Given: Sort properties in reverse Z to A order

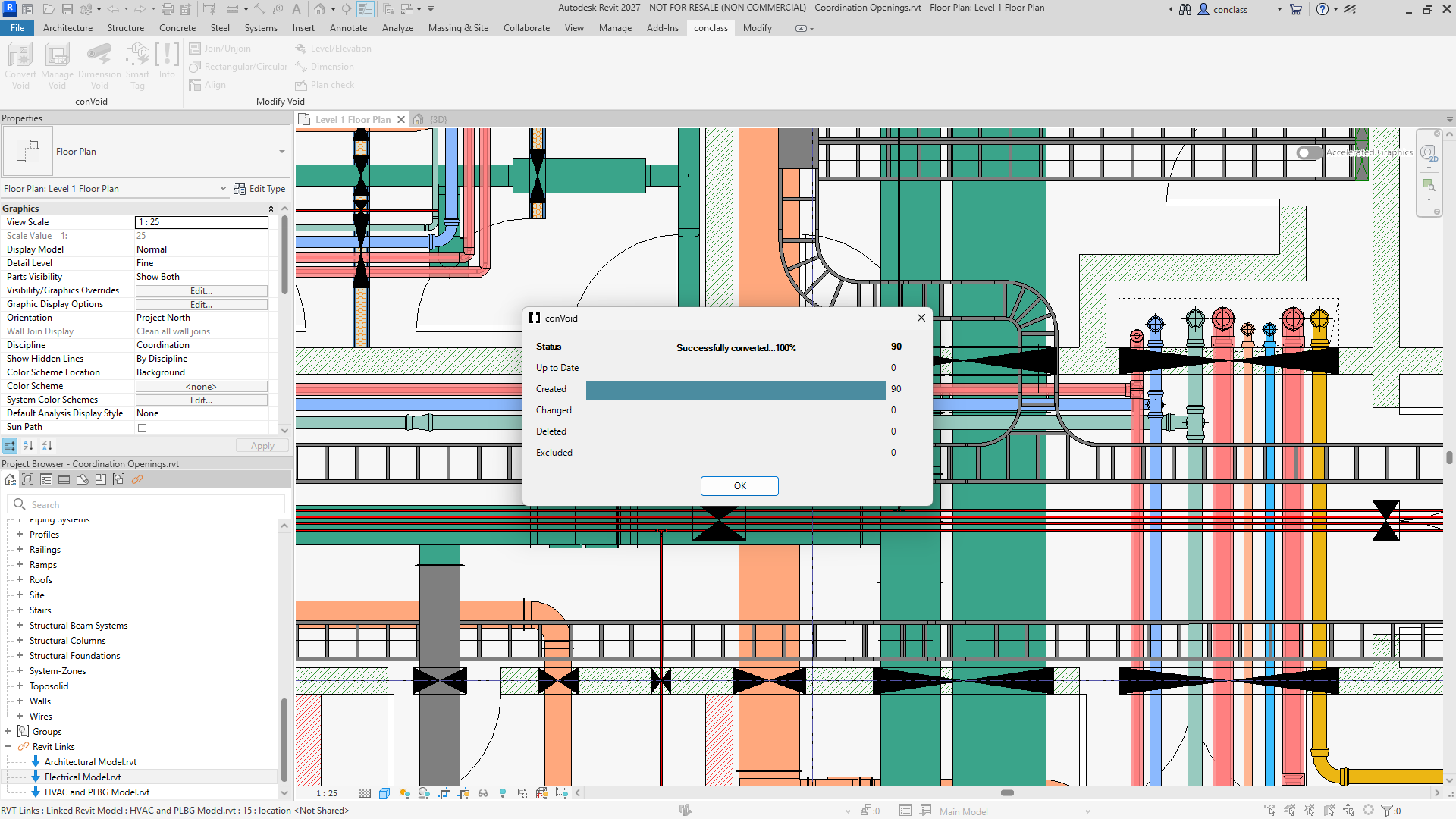Looking at the screenshot, I should pos(46,446).
